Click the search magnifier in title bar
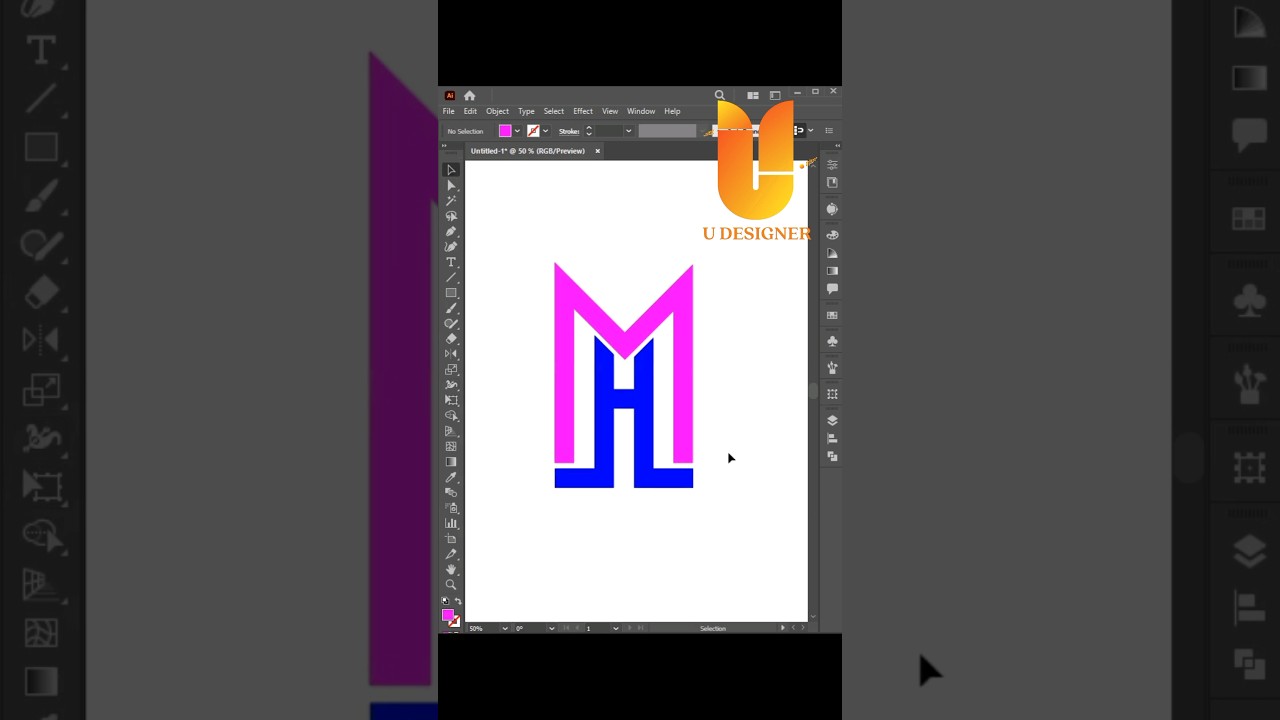Viewport: 1280px width, 720px height. pyautogui.click(x=719, y=95)
